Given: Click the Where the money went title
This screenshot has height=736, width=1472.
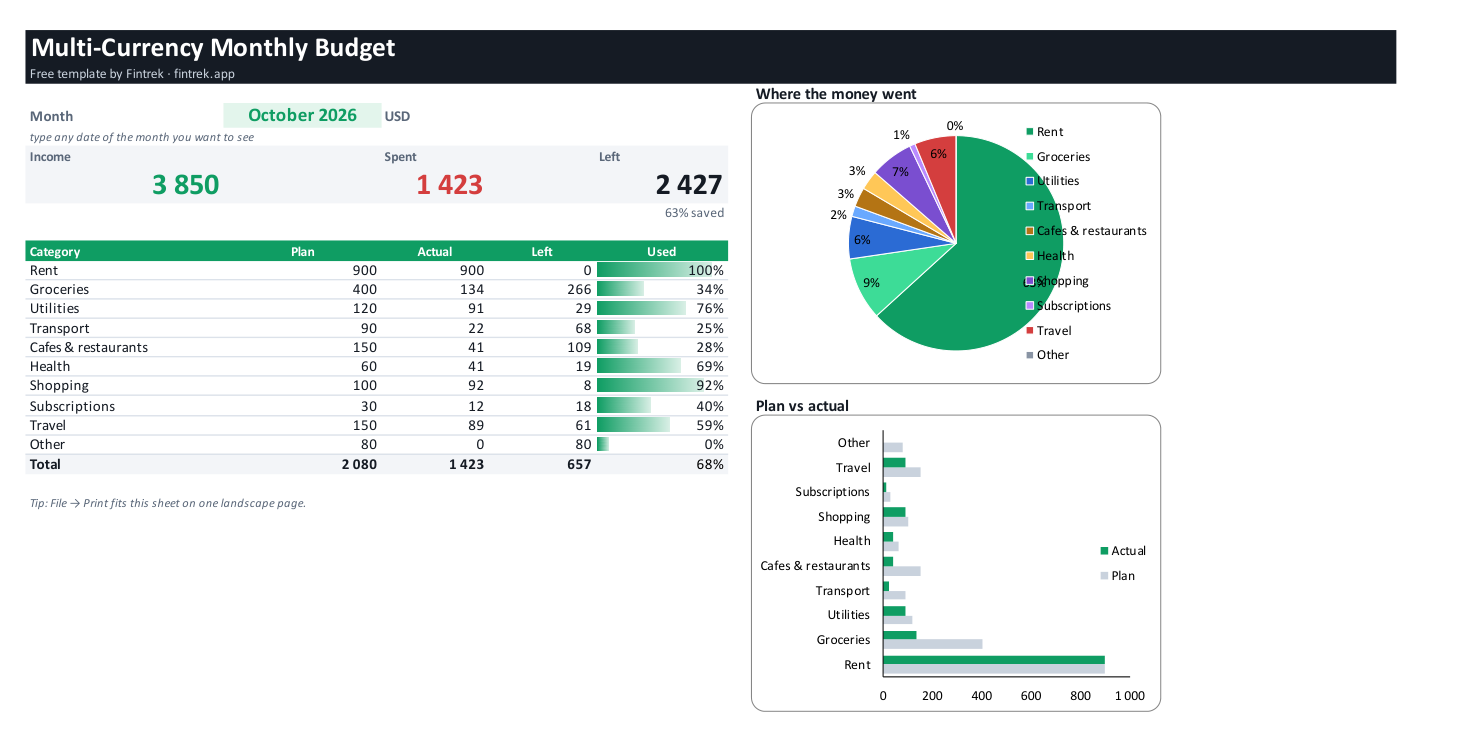Looking at the screenshot, I should 836,94.
